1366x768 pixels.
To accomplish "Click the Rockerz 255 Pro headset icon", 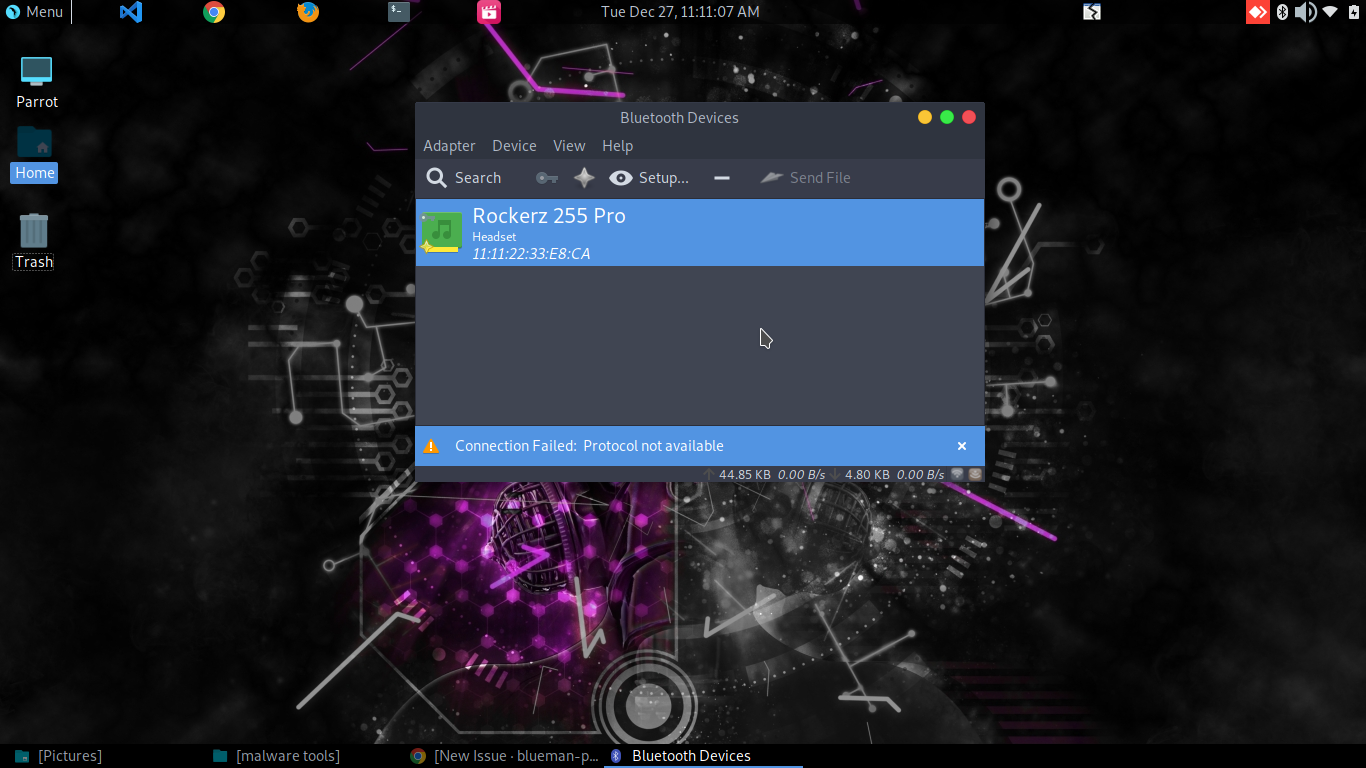I will tap(441, 232).
